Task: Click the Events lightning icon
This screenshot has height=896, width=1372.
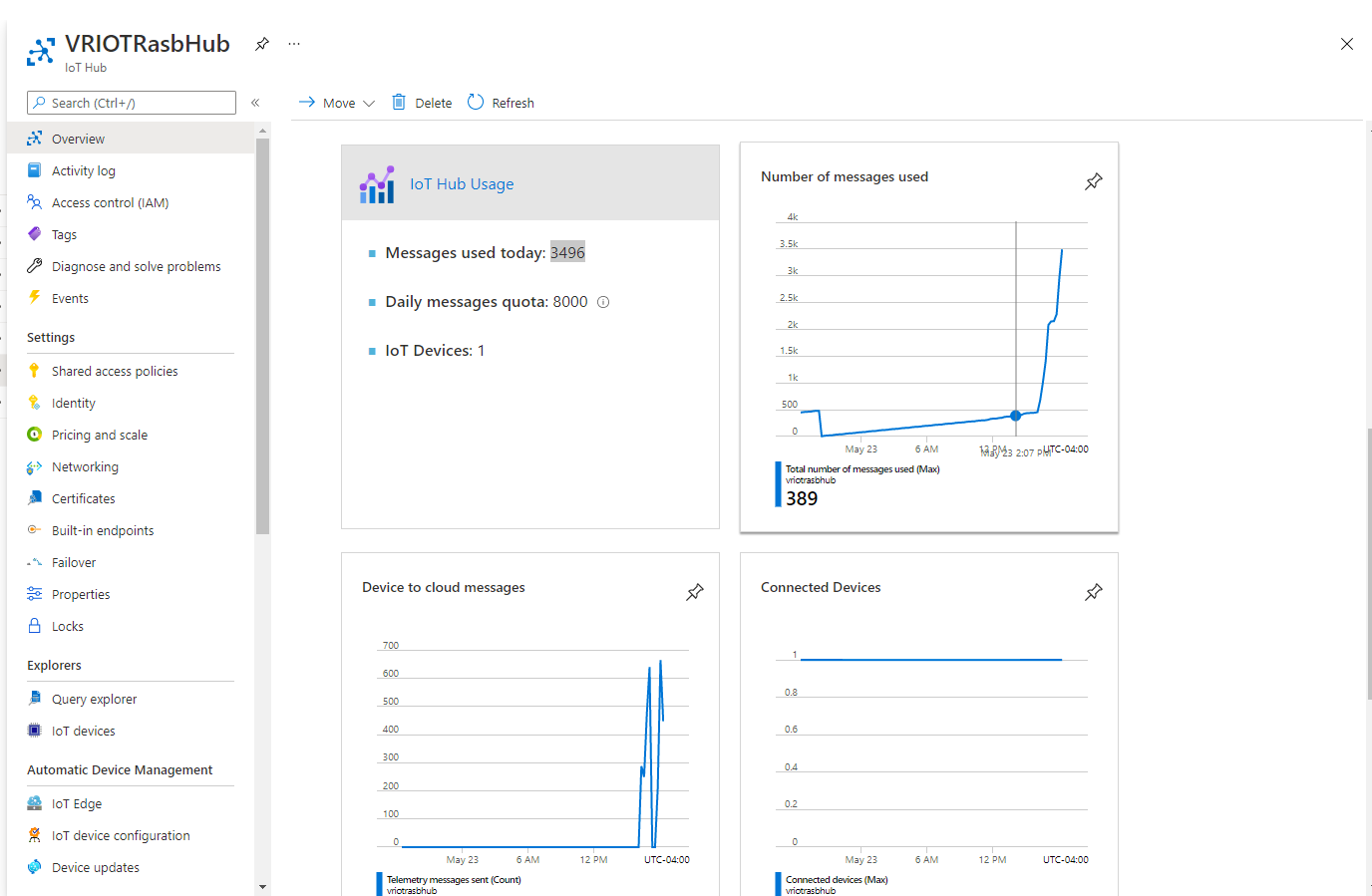Action: pos(35,298)
